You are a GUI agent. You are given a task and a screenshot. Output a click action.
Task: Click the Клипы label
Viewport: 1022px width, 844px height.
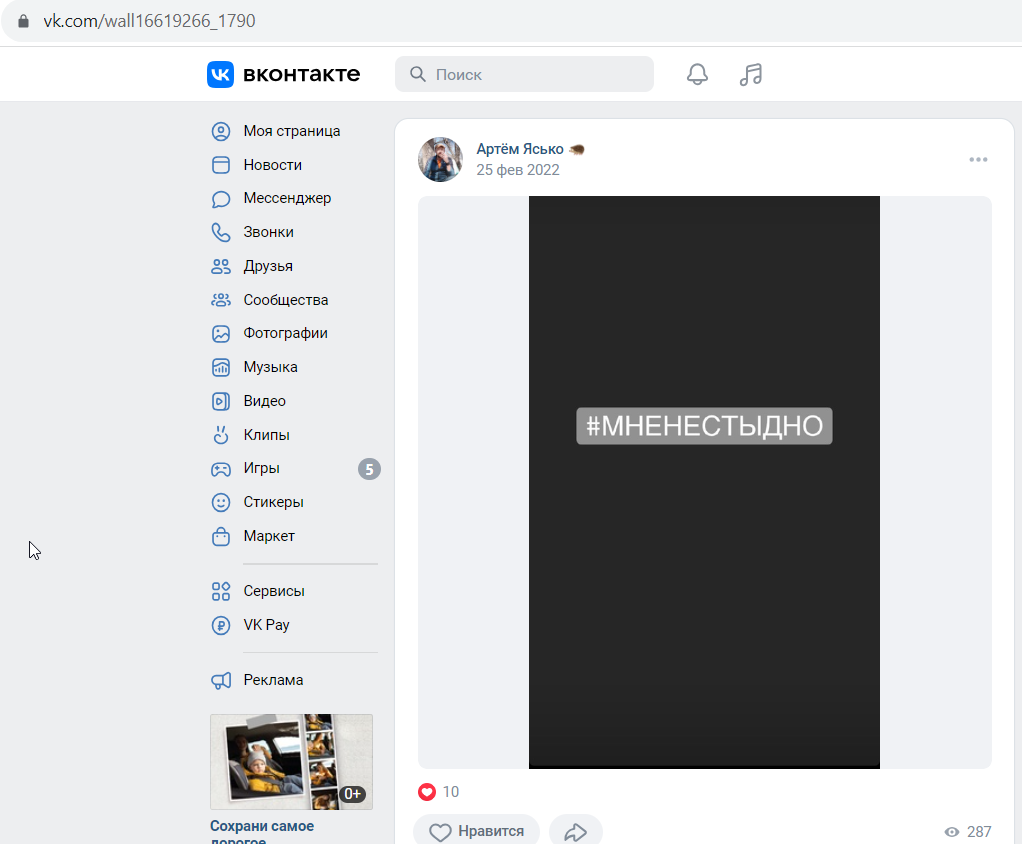267,435
